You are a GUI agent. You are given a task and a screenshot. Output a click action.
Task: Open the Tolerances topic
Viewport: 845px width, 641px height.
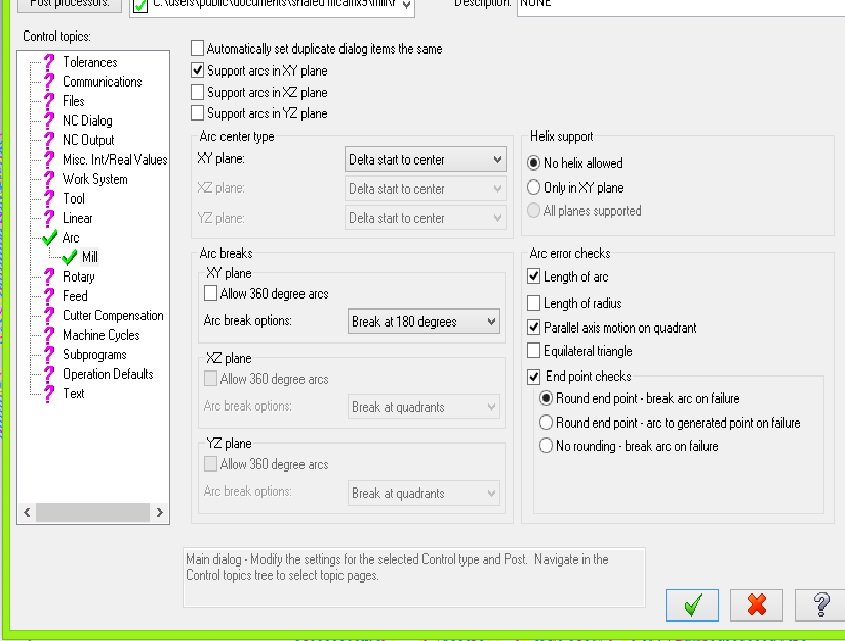tap(90, 63)
